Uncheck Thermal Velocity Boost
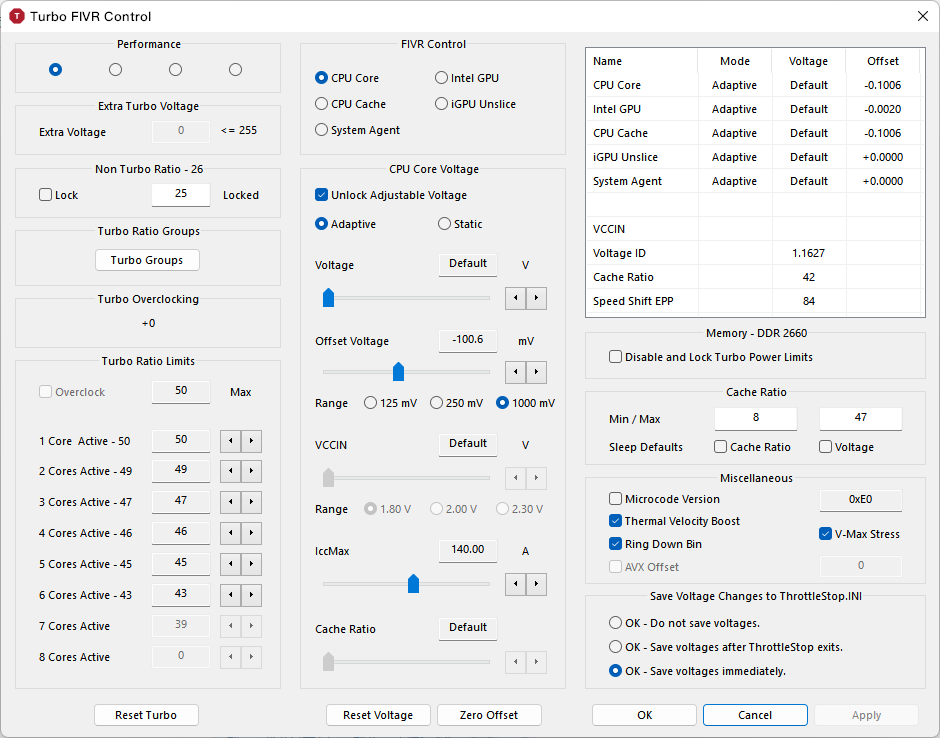This screenshot has width=940, height=738. (x=616, y=521)
